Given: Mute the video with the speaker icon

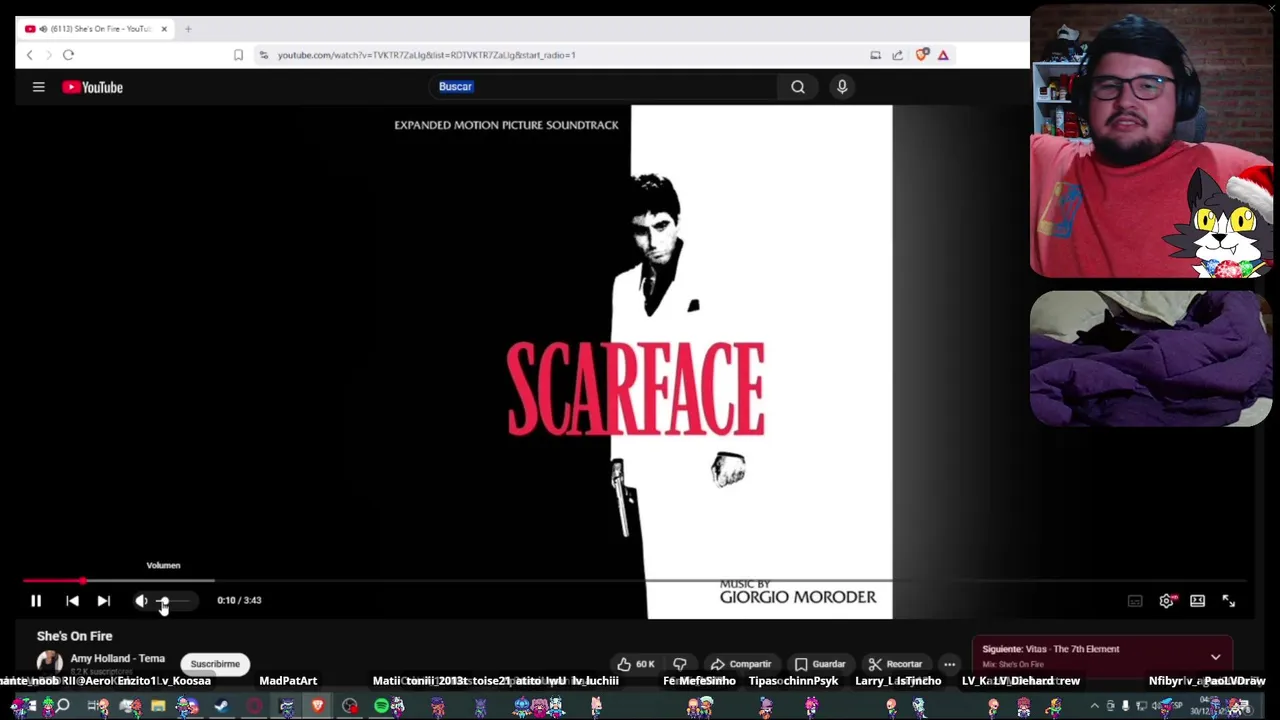Looking at the screenshot, I should click(x=142, y=601).
